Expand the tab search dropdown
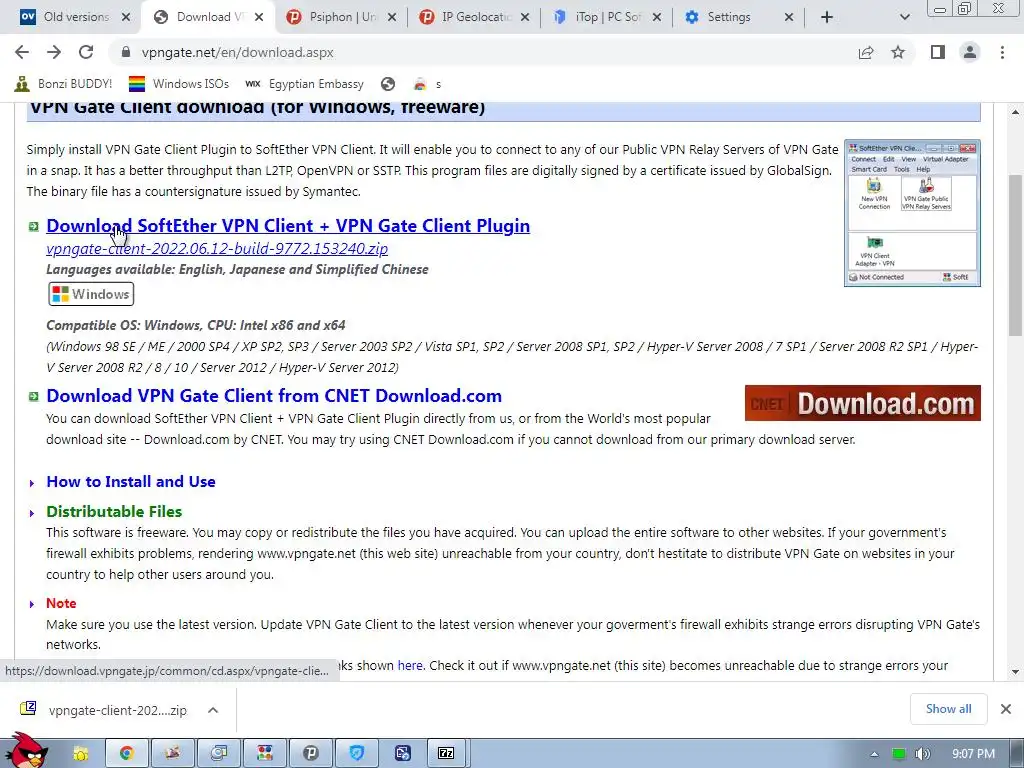This screenshot has height=768, width=1024. pos(904,17)
